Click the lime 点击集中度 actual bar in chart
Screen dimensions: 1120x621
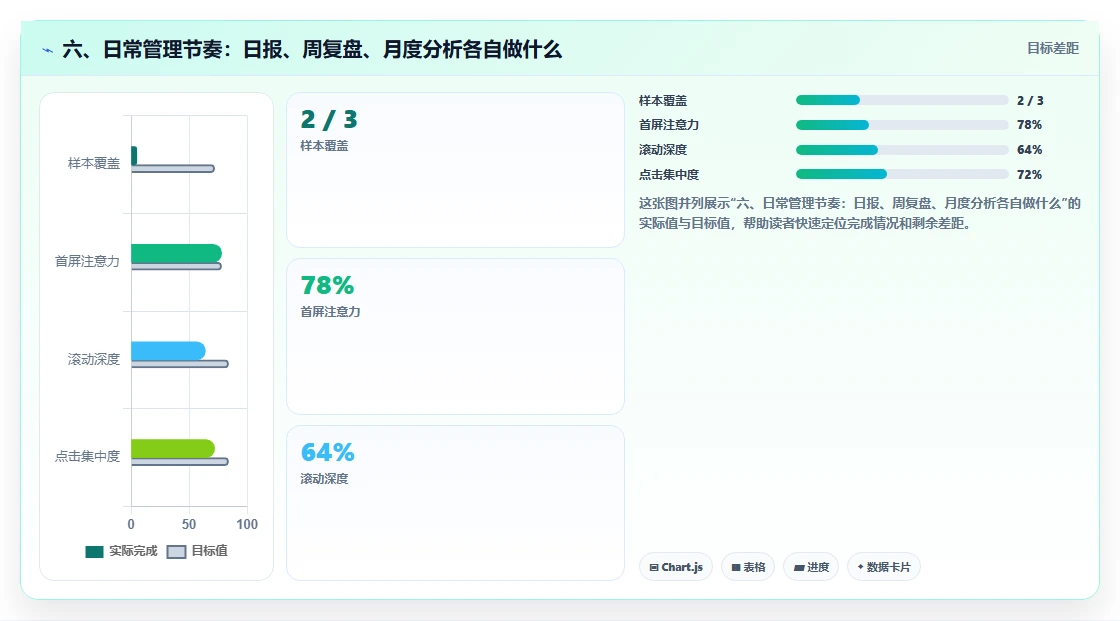click(x=173, y=448)
